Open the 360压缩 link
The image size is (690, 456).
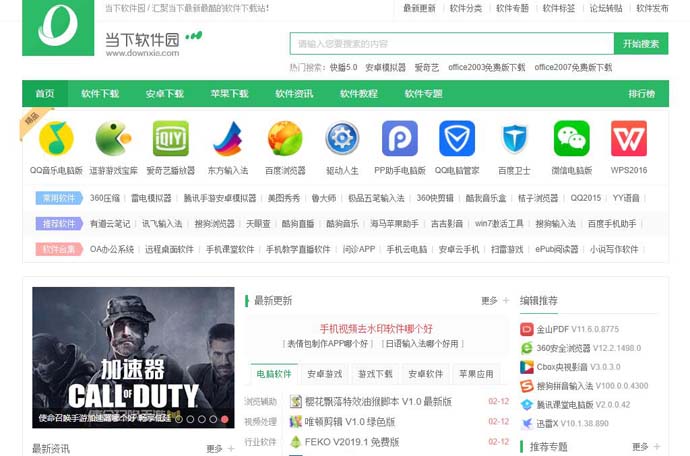click(105, 198)
